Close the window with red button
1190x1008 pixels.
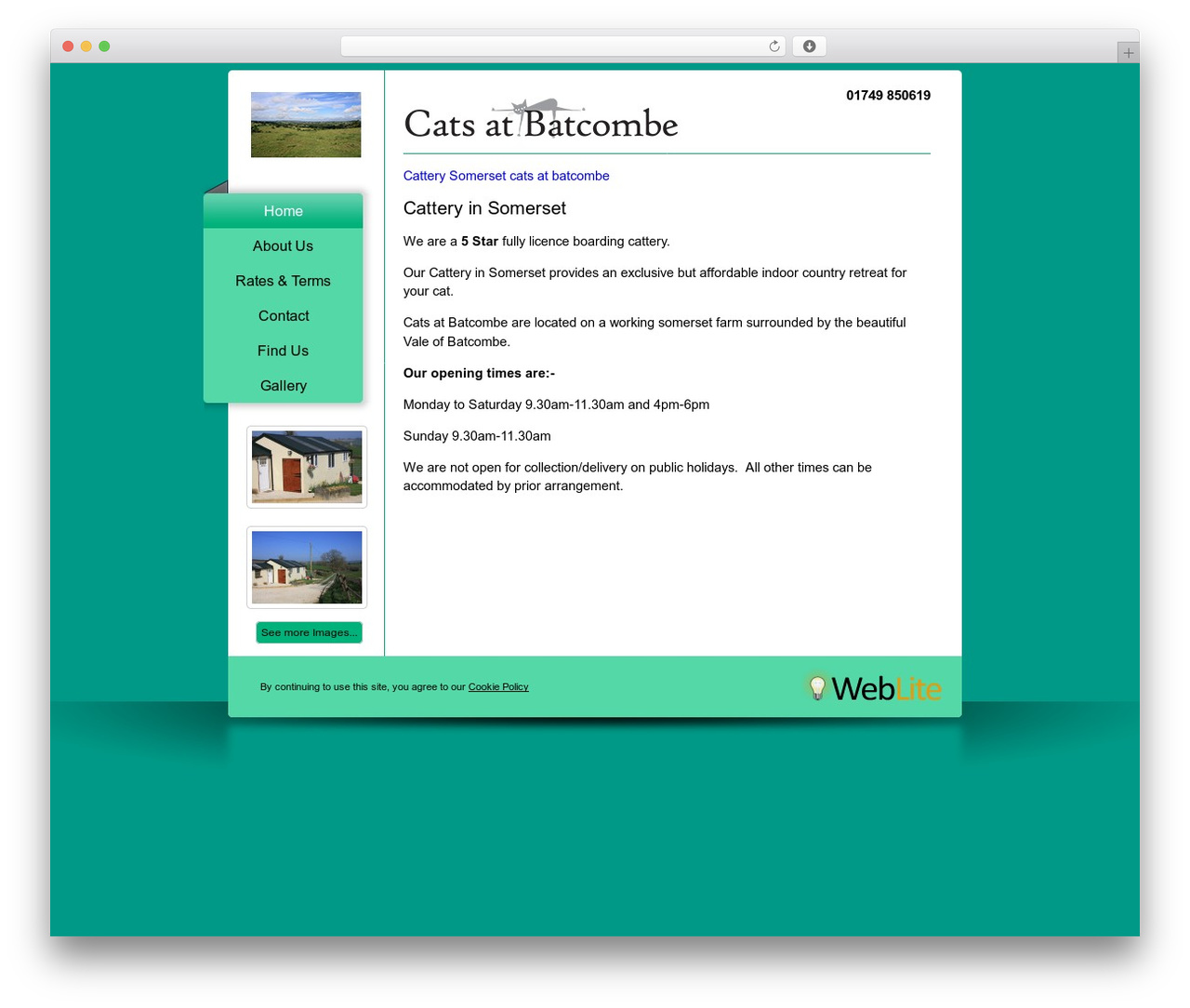[x=68, y=46]
